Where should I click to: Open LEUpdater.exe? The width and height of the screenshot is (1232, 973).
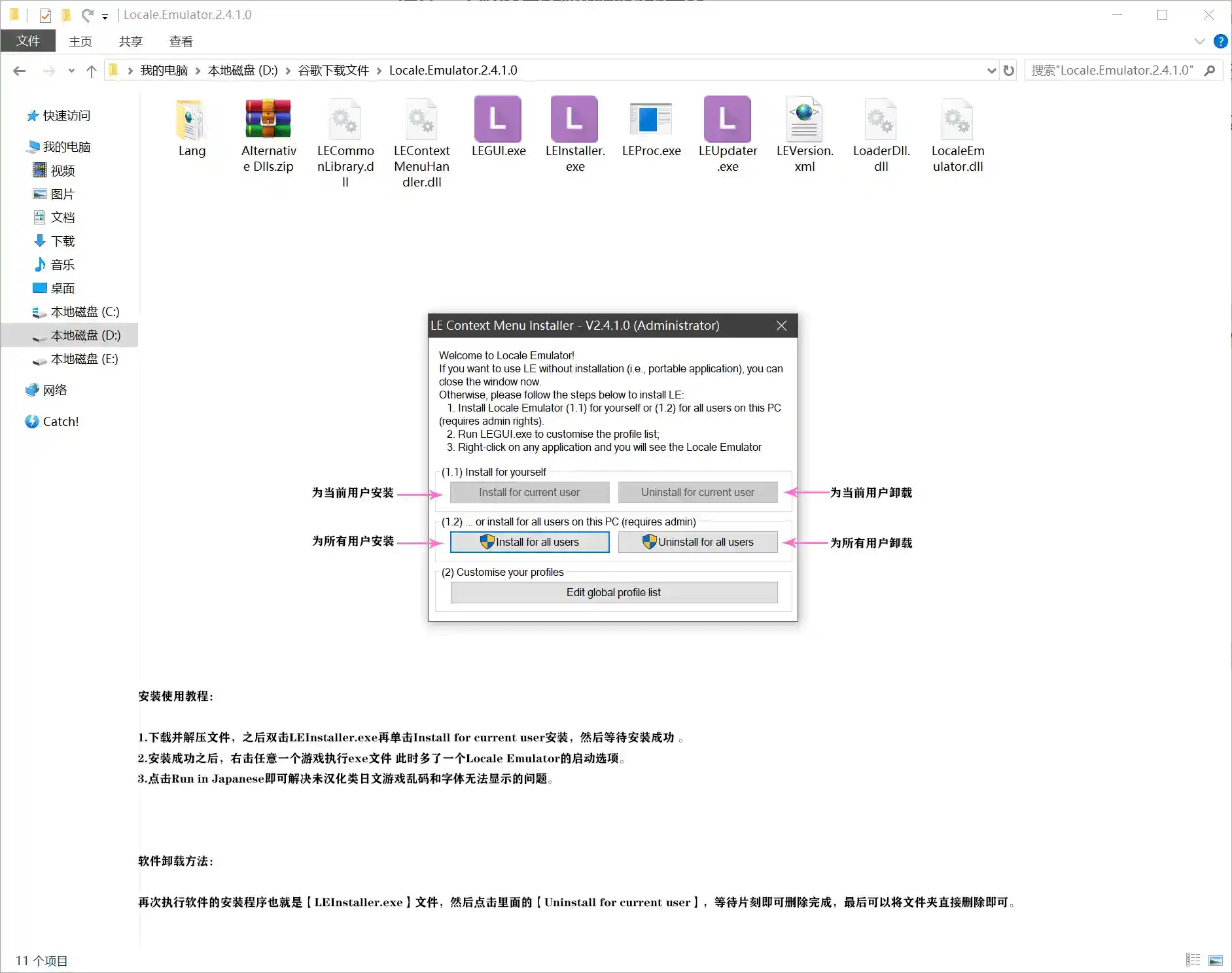(727, 120)
